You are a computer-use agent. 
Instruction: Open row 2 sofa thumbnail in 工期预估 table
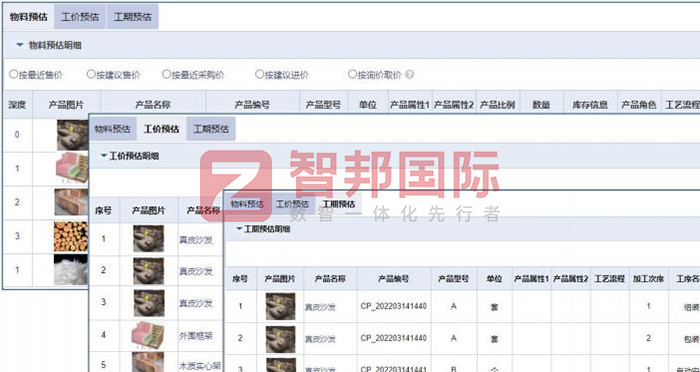[x=280, y=339]
